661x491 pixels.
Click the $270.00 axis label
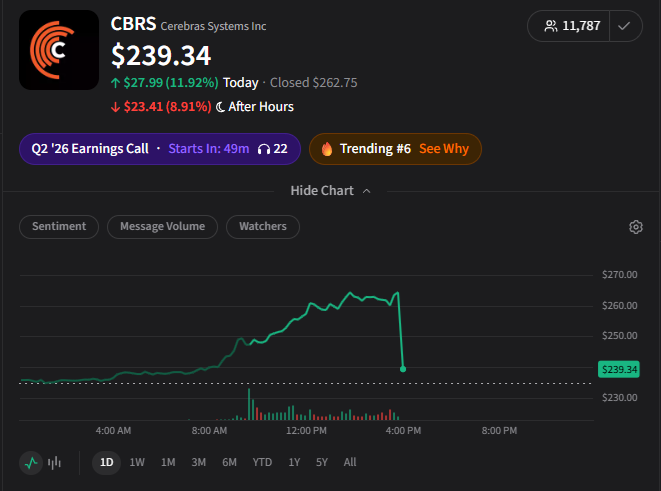(x=619, y=275)
